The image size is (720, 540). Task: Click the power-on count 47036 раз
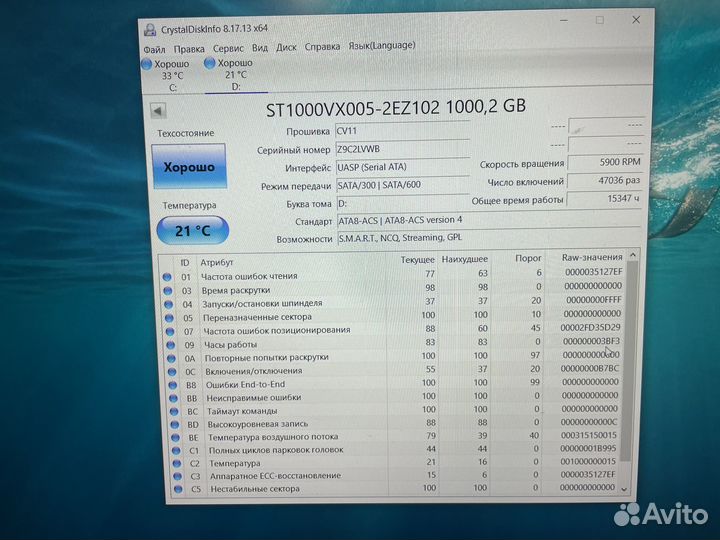[x=604, y=180]
